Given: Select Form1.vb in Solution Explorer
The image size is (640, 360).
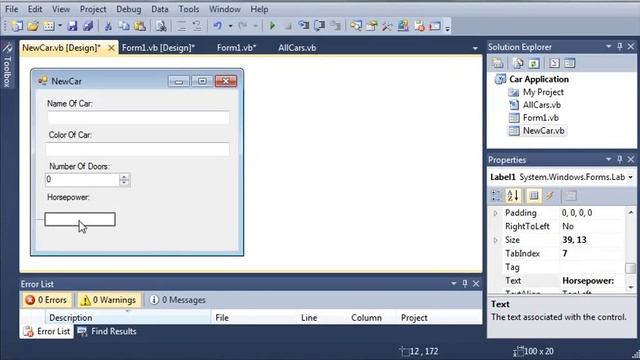Looking at the screenshot, I should [540, 118].
